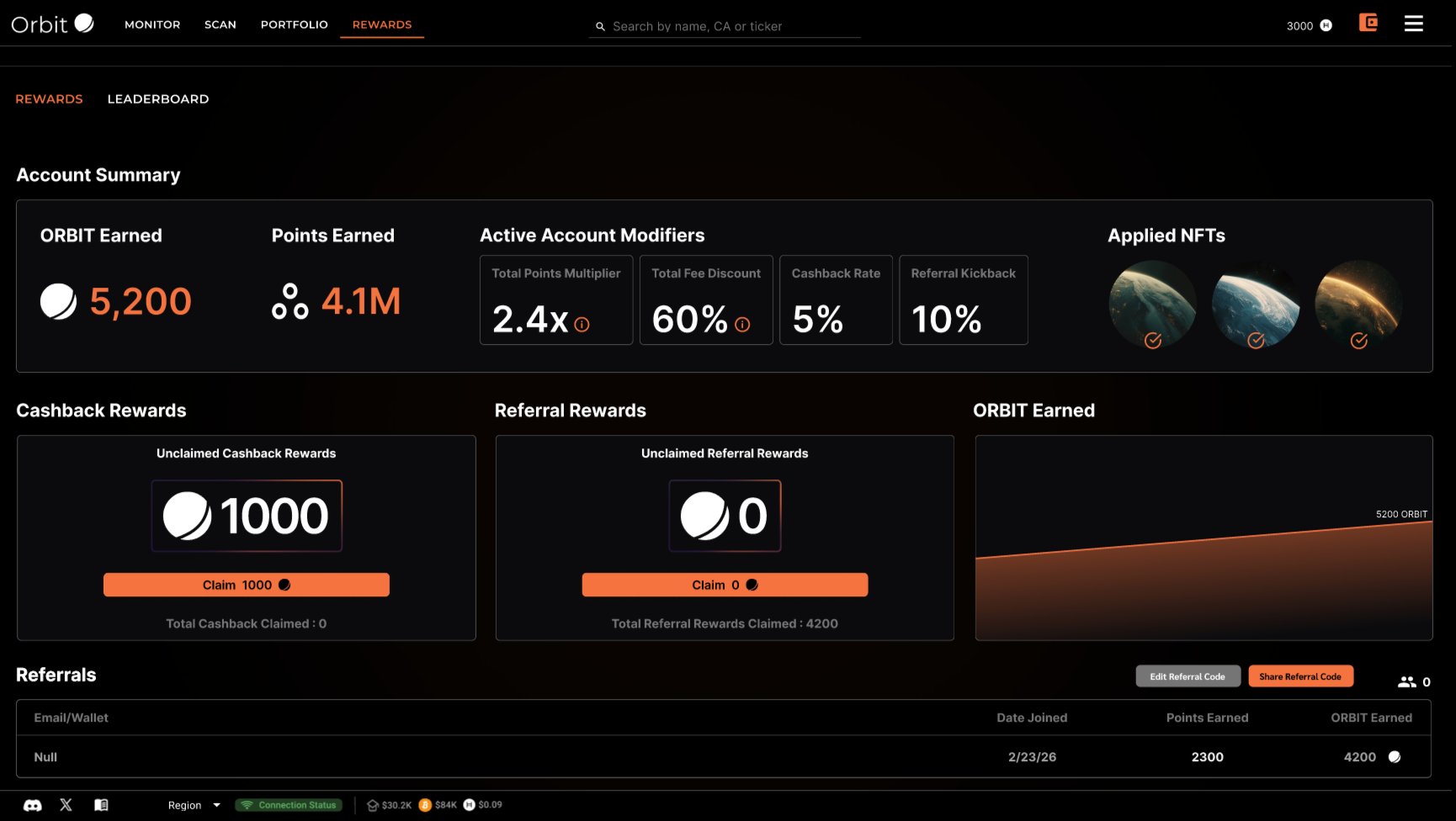Click the Orbit logo
Screen dimensions: 1456x821
(x=52, y=24)
